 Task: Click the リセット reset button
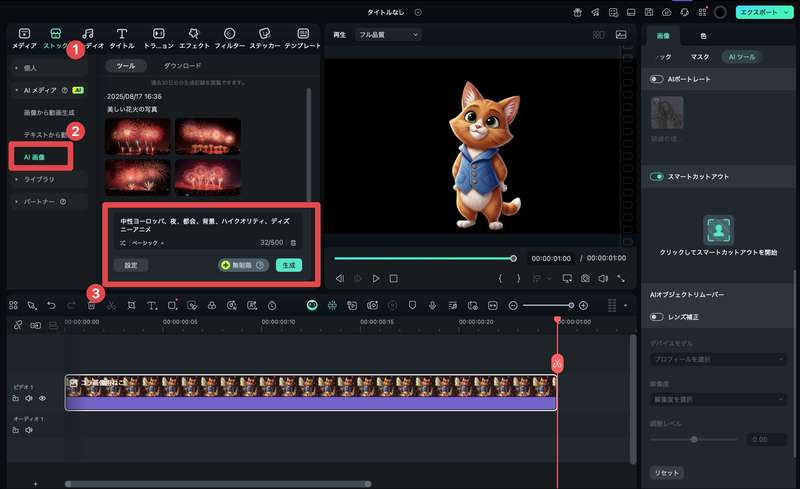pos(667,473)
